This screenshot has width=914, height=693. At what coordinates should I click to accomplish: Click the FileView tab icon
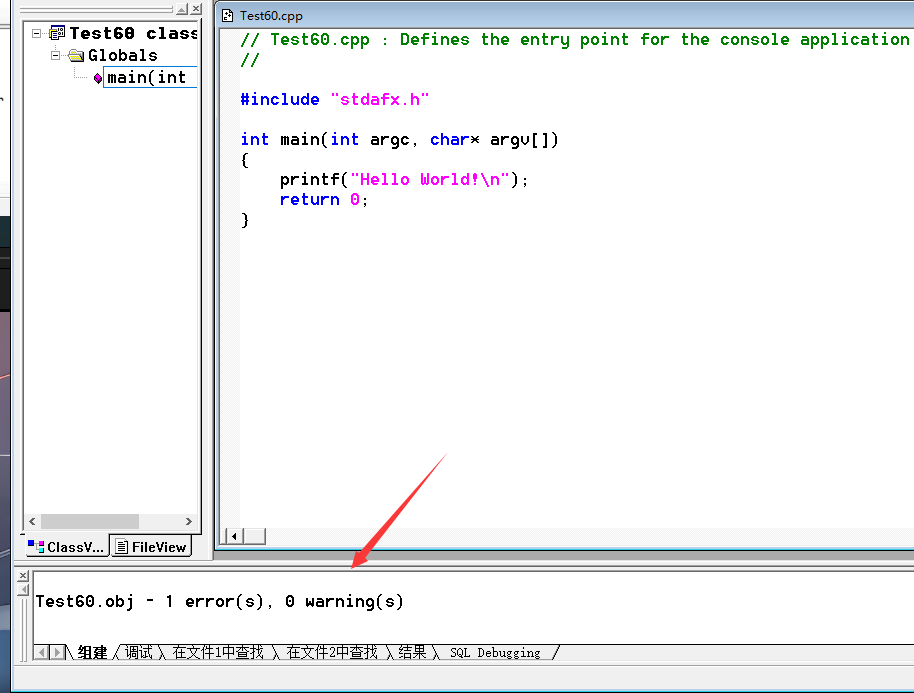coord(122,546)
